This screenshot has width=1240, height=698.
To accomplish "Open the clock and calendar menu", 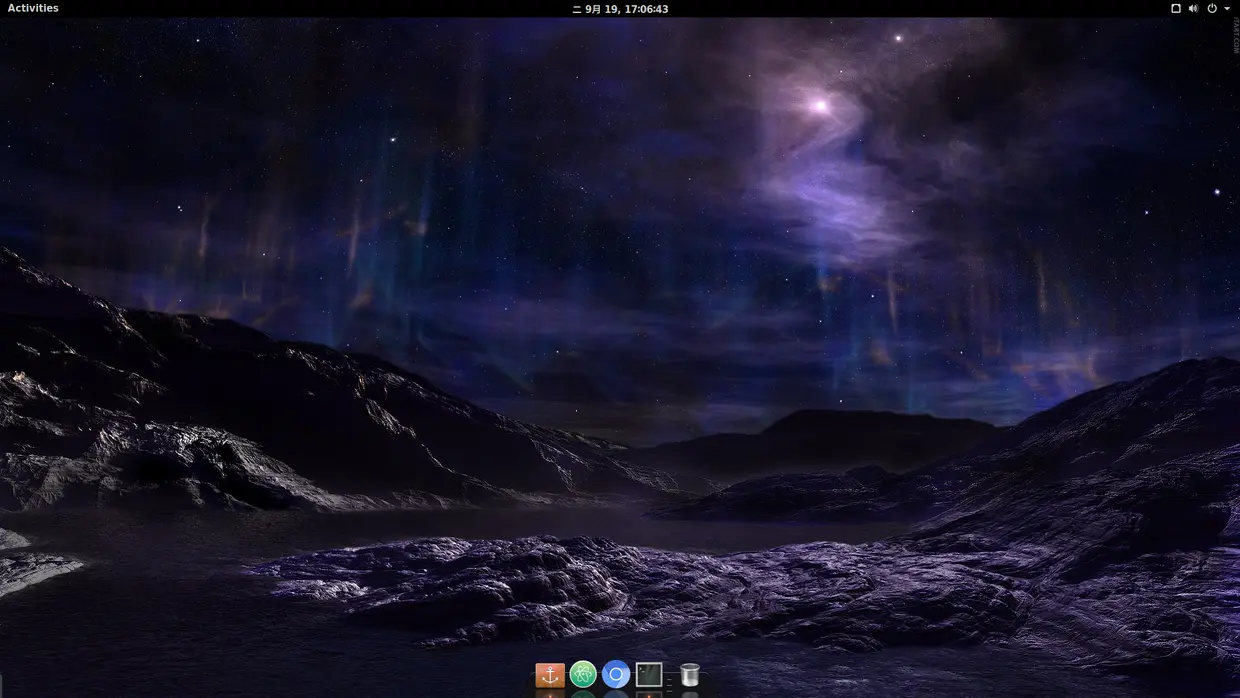I will tap(620, 8).
